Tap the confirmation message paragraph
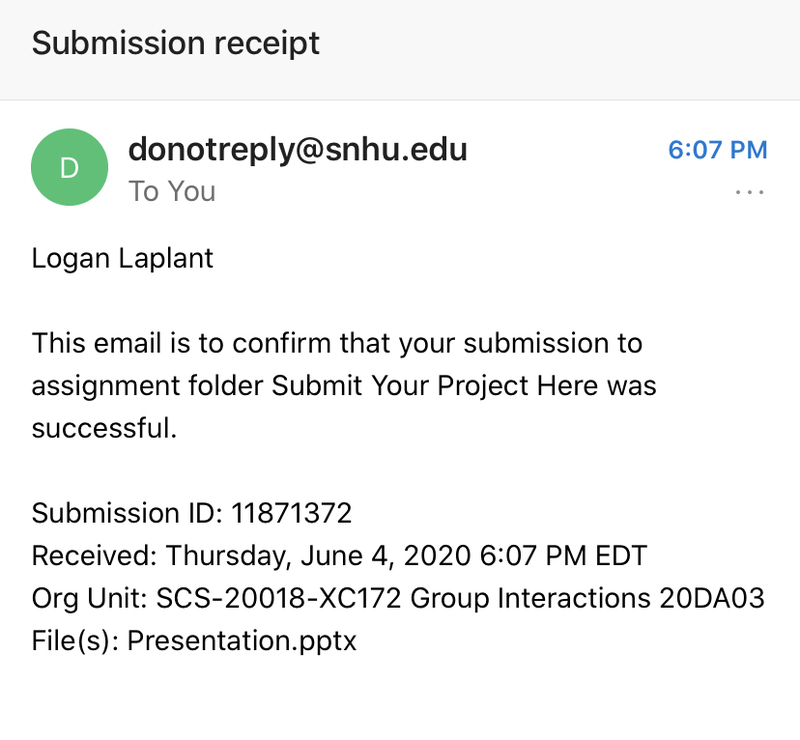800x740 pixels. click(344, 385)
